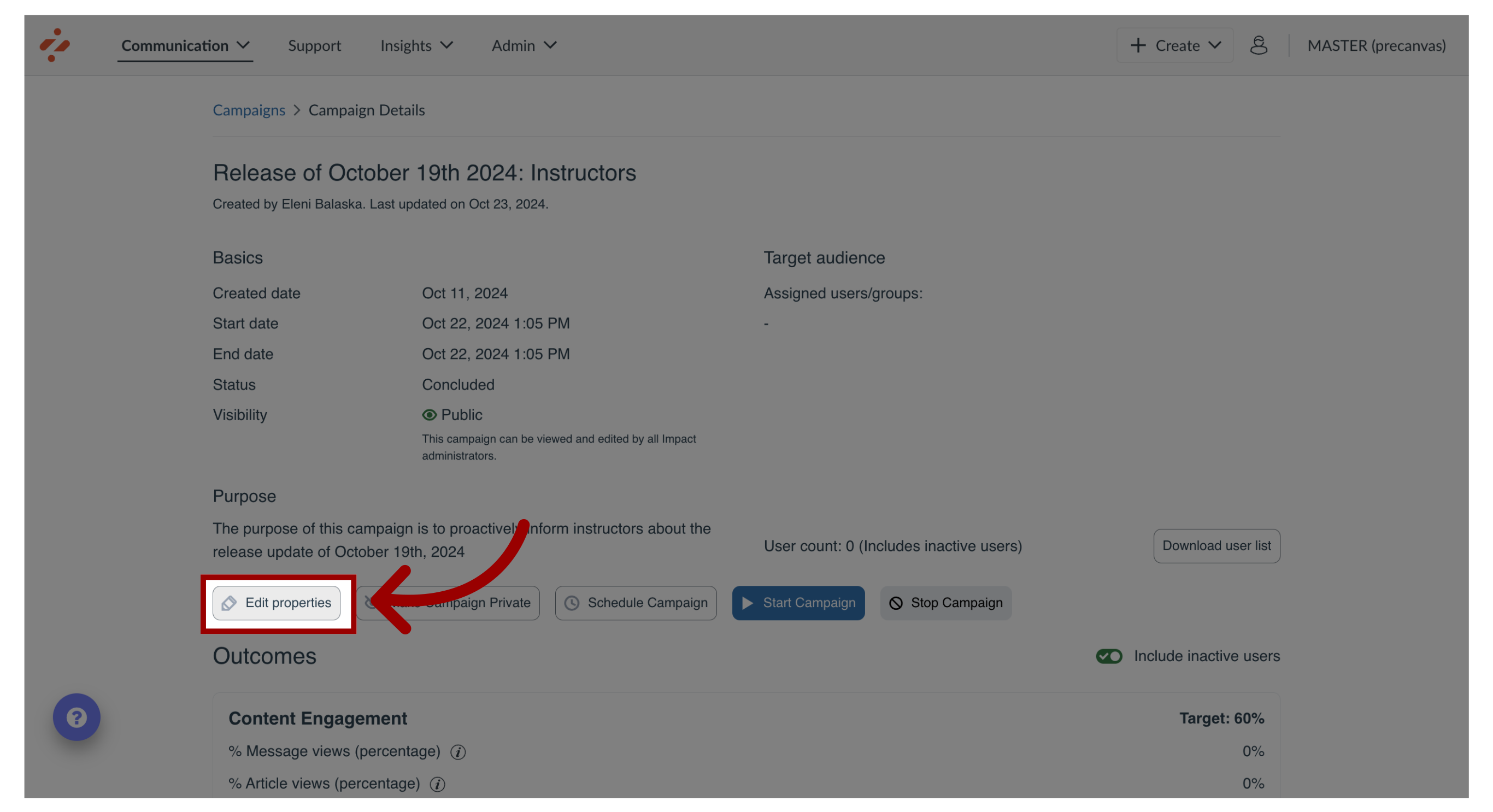Open the Support menu item
1493x812 pixels.
pyautogui.click(x=314, y=45)
